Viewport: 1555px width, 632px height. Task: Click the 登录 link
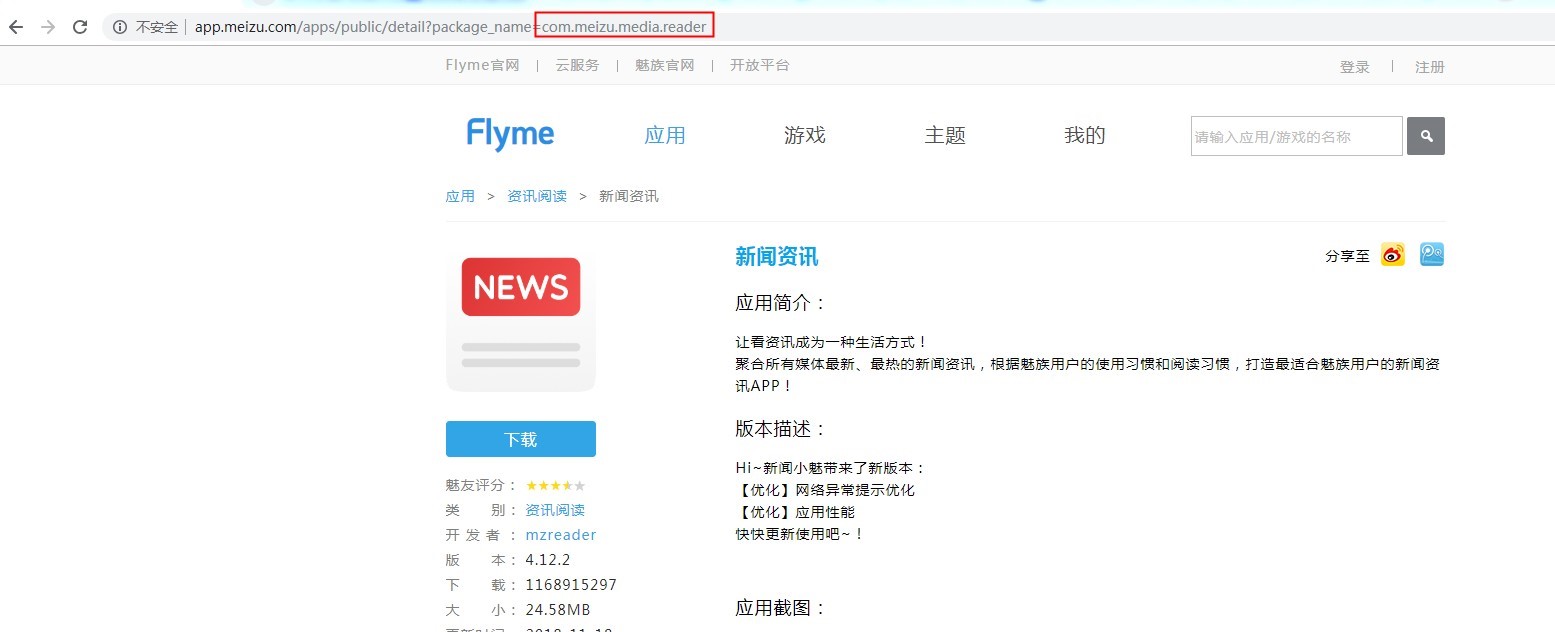1355,67
